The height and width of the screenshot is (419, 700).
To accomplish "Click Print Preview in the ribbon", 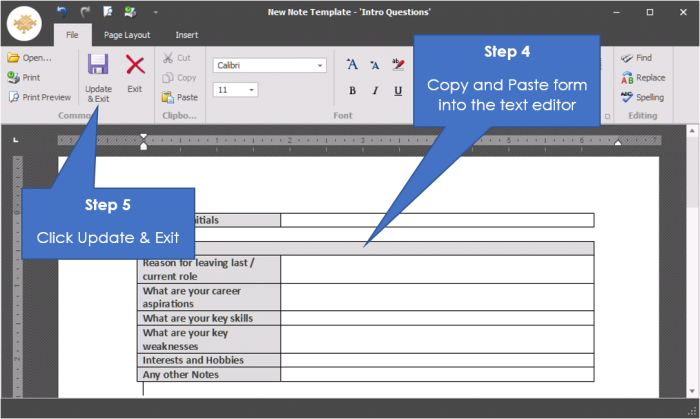I will coord(40,97).
